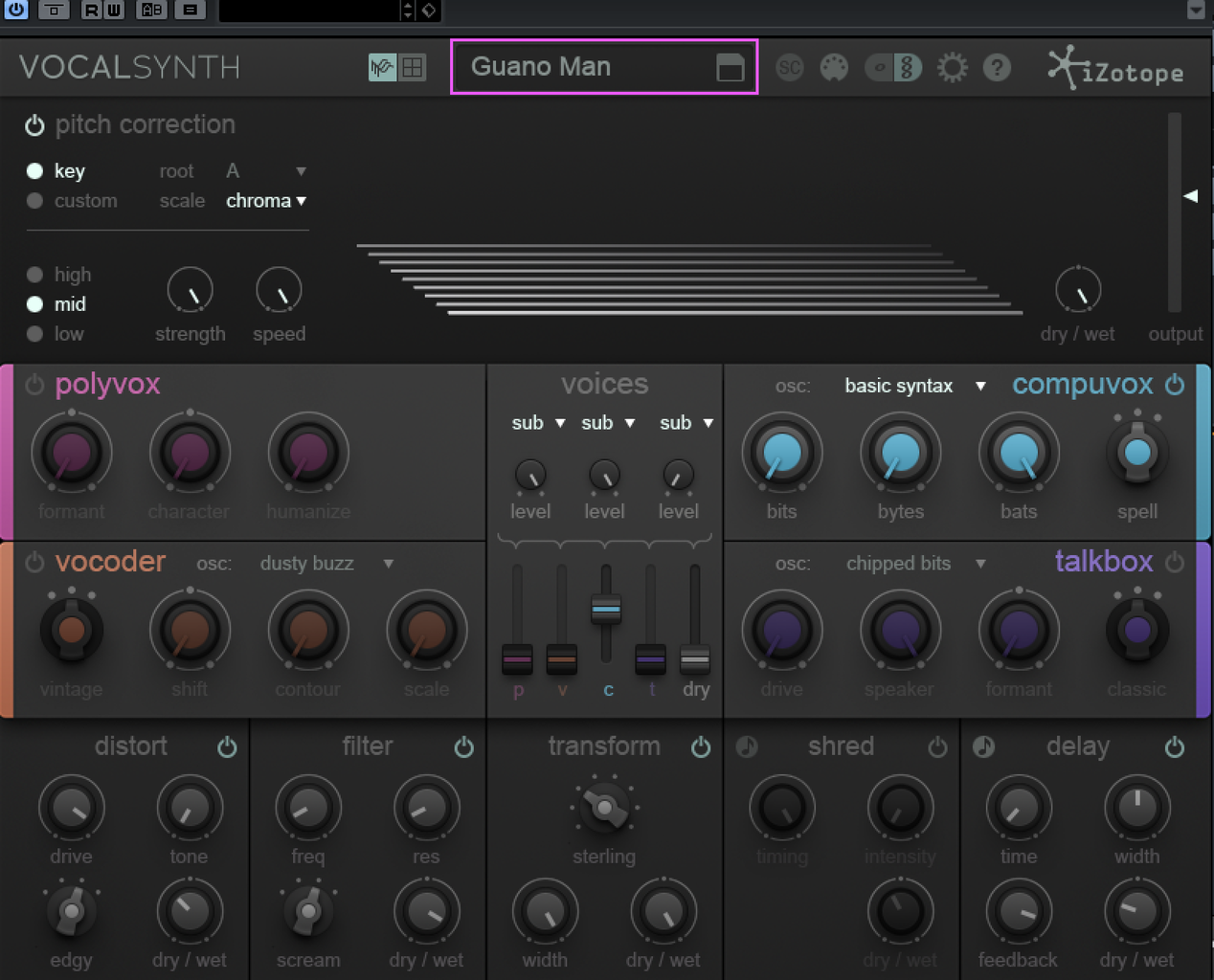
Task: Click the compuvox c level fader
Action: point(606,609)
